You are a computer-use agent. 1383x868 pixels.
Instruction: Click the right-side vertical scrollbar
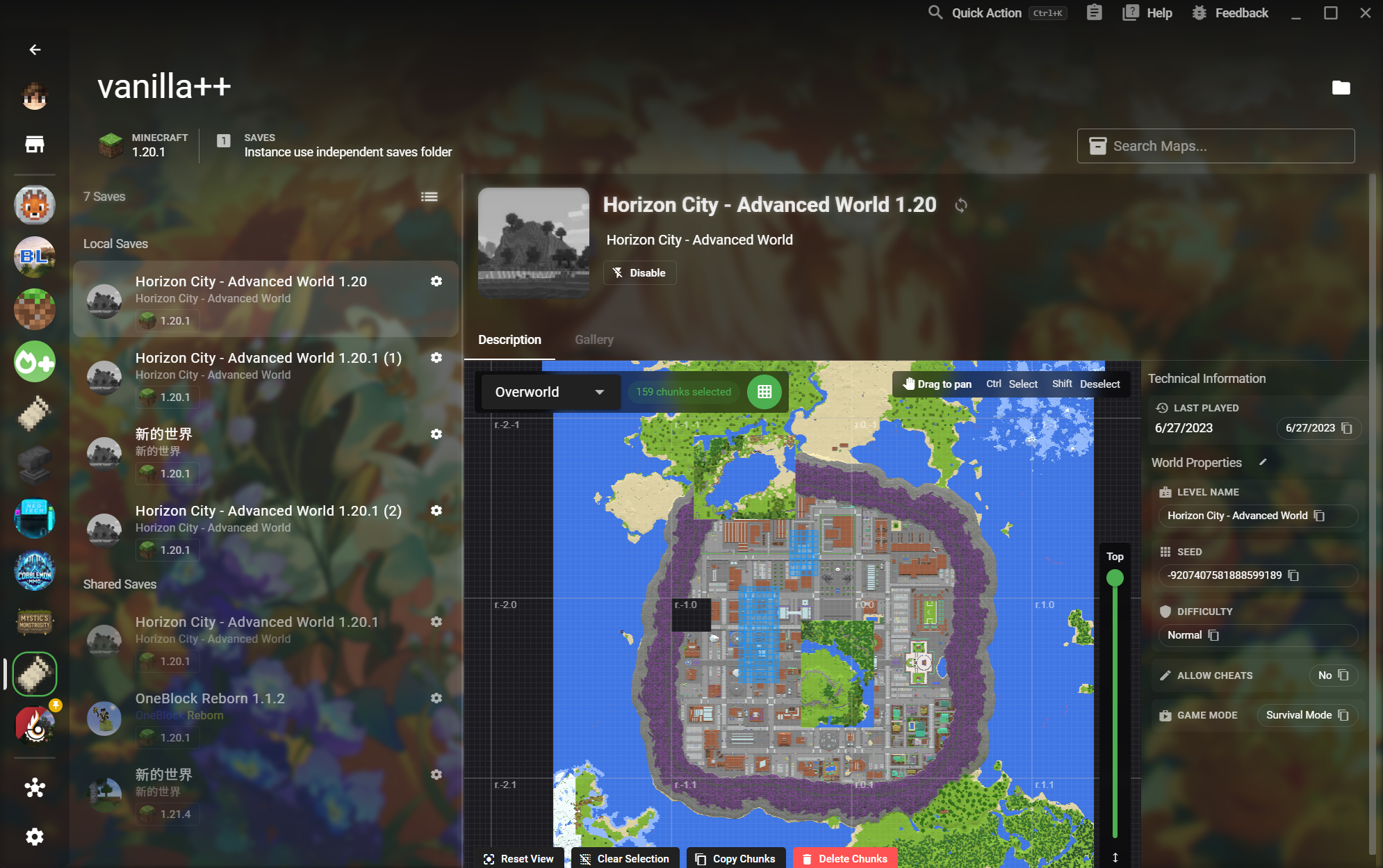(x=1373, y=514)
